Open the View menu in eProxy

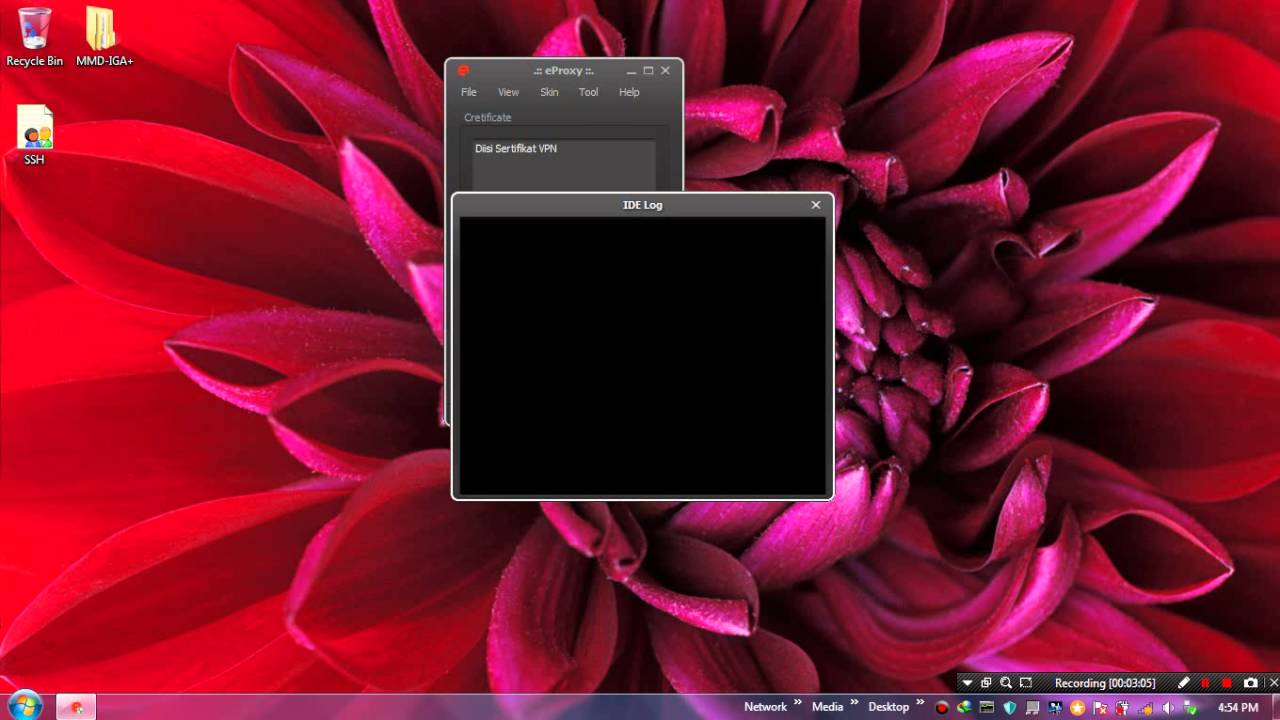[508, 92]
